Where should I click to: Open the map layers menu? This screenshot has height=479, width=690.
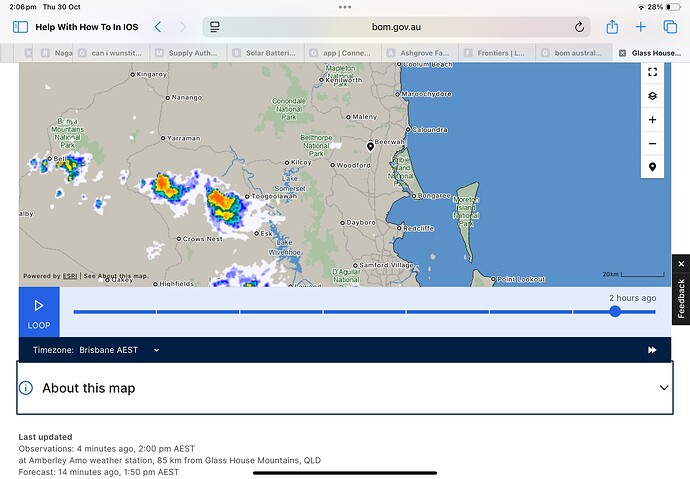click(x=652, y=96)
